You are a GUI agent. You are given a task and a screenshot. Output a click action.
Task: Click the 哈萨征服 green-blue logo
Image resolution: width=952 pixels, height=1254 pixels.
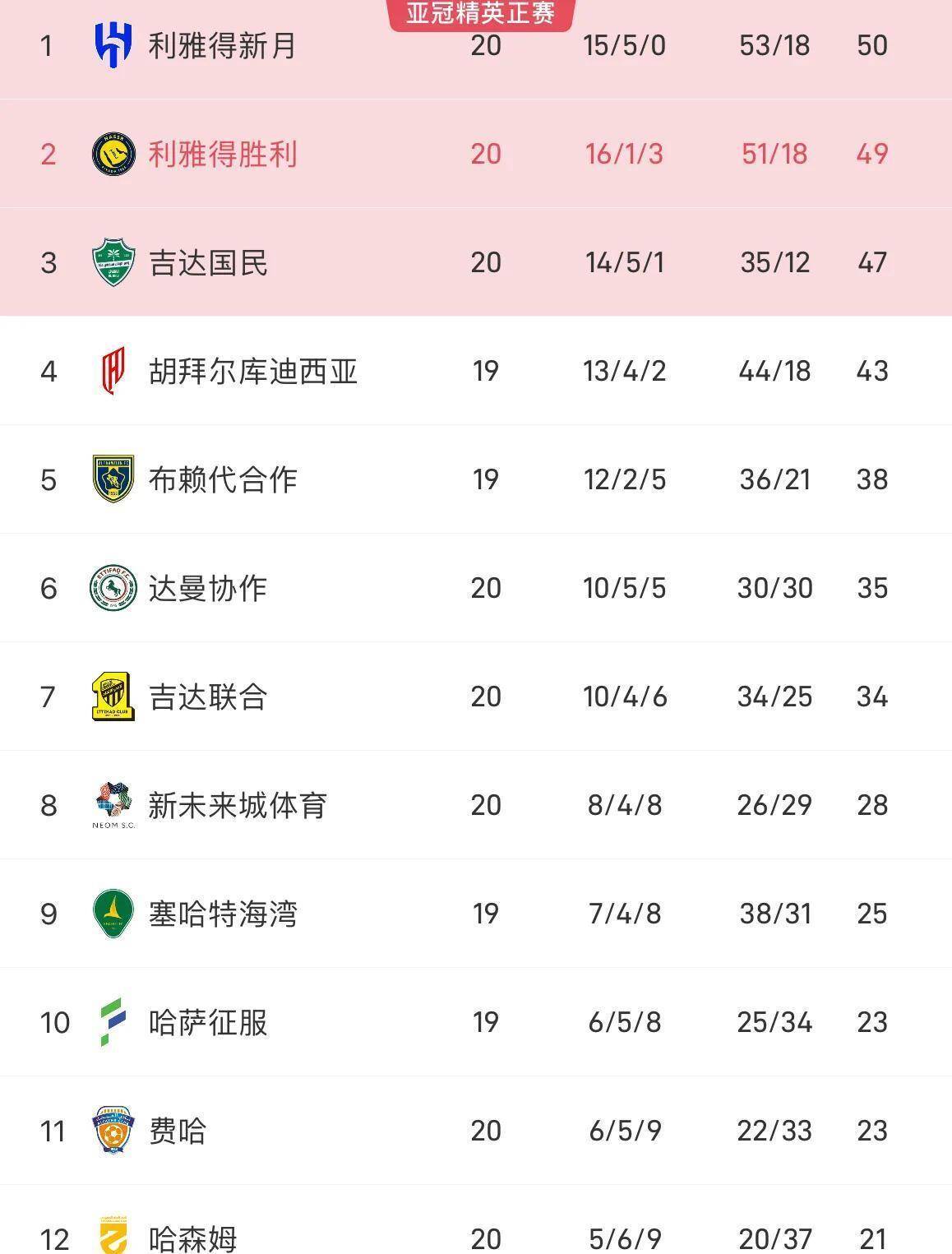(x=113, y=1022)
